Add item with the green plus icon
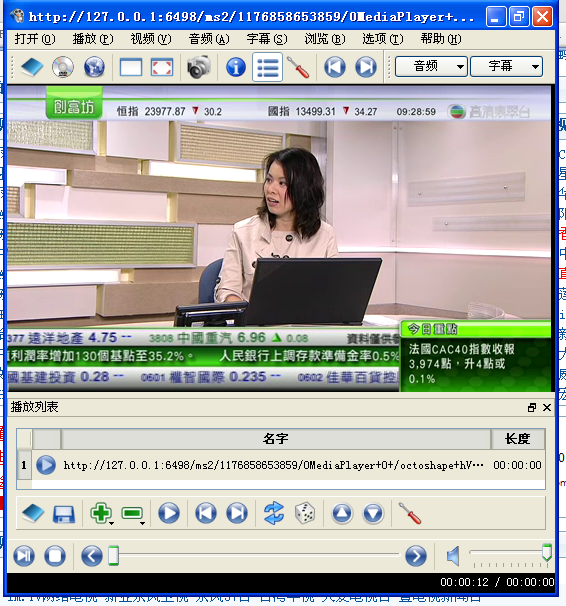Viewport: 566px width, 606px height. (x=100, y=513)
